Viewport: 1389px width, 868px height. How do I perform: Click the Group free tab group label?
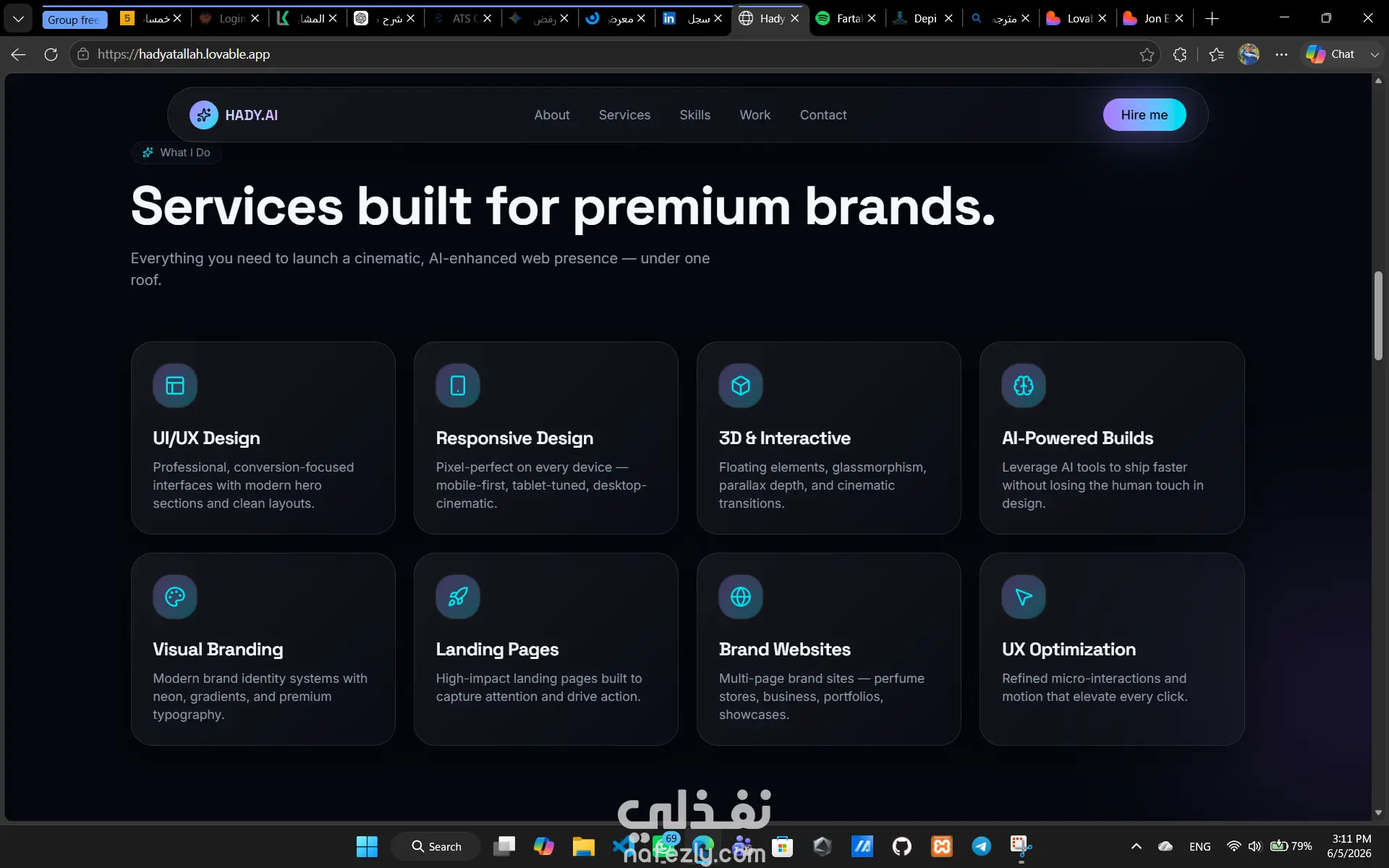click(x=74, y=20)
